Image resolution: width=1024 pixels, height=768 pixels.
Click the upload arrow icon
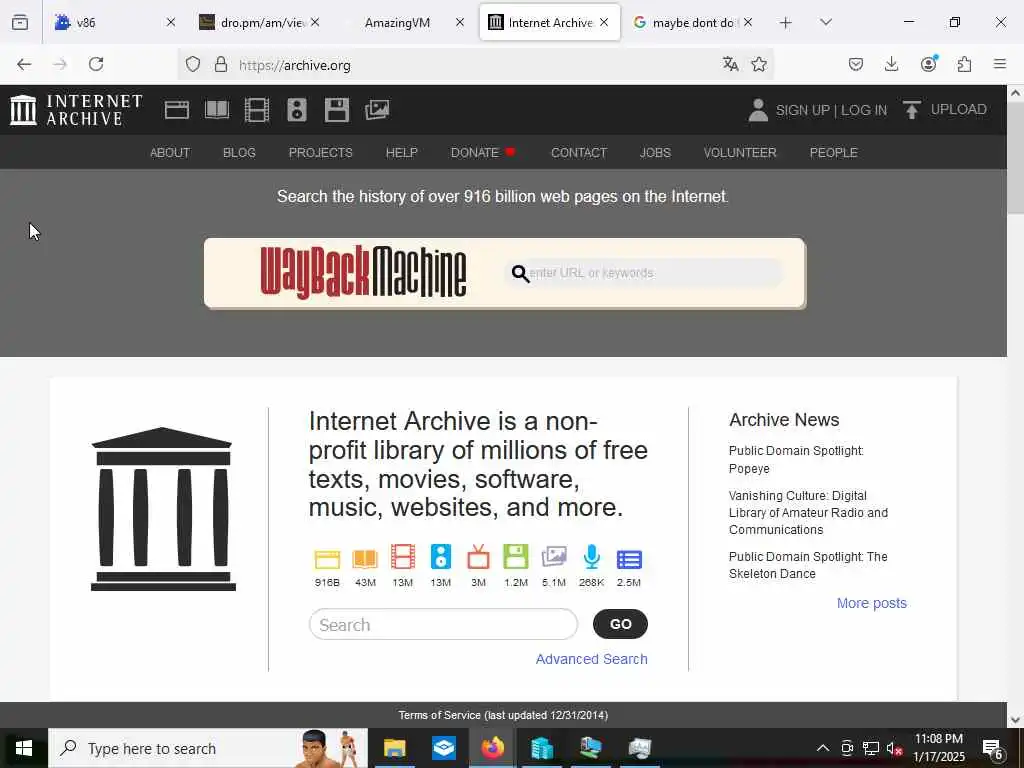tap(912, 109)
